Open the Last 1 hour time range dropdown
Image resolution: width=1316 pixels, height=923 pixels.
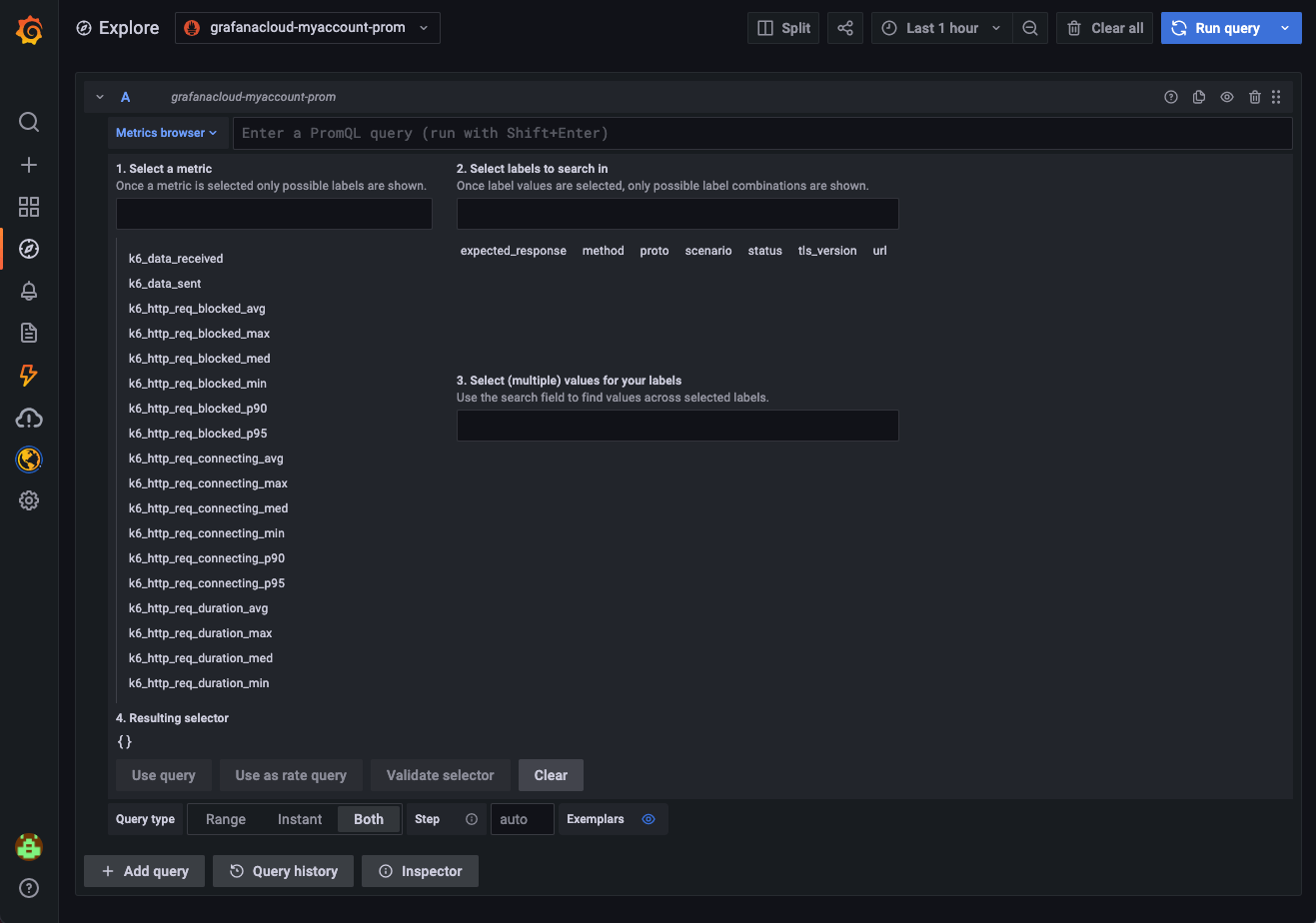[x=939, y=28]
